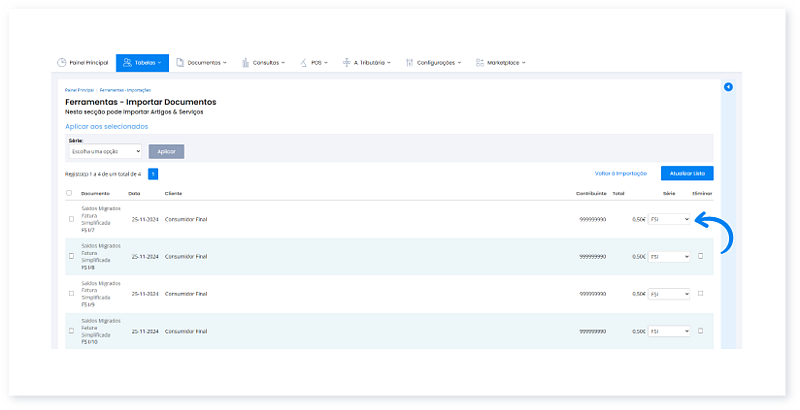
Task: Open the Série dropdown for row FS 0/7
Action: (669, 219)
